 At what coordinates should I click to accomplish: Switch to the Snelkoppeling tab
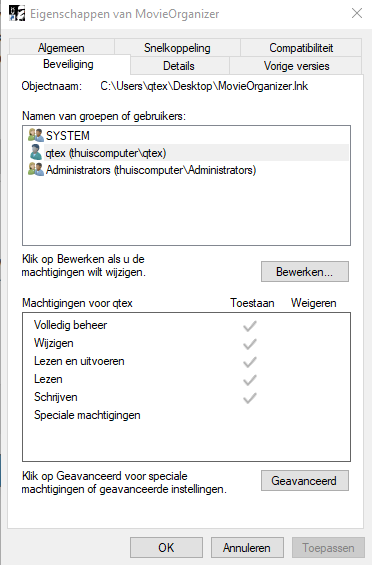tap(177, 48)
